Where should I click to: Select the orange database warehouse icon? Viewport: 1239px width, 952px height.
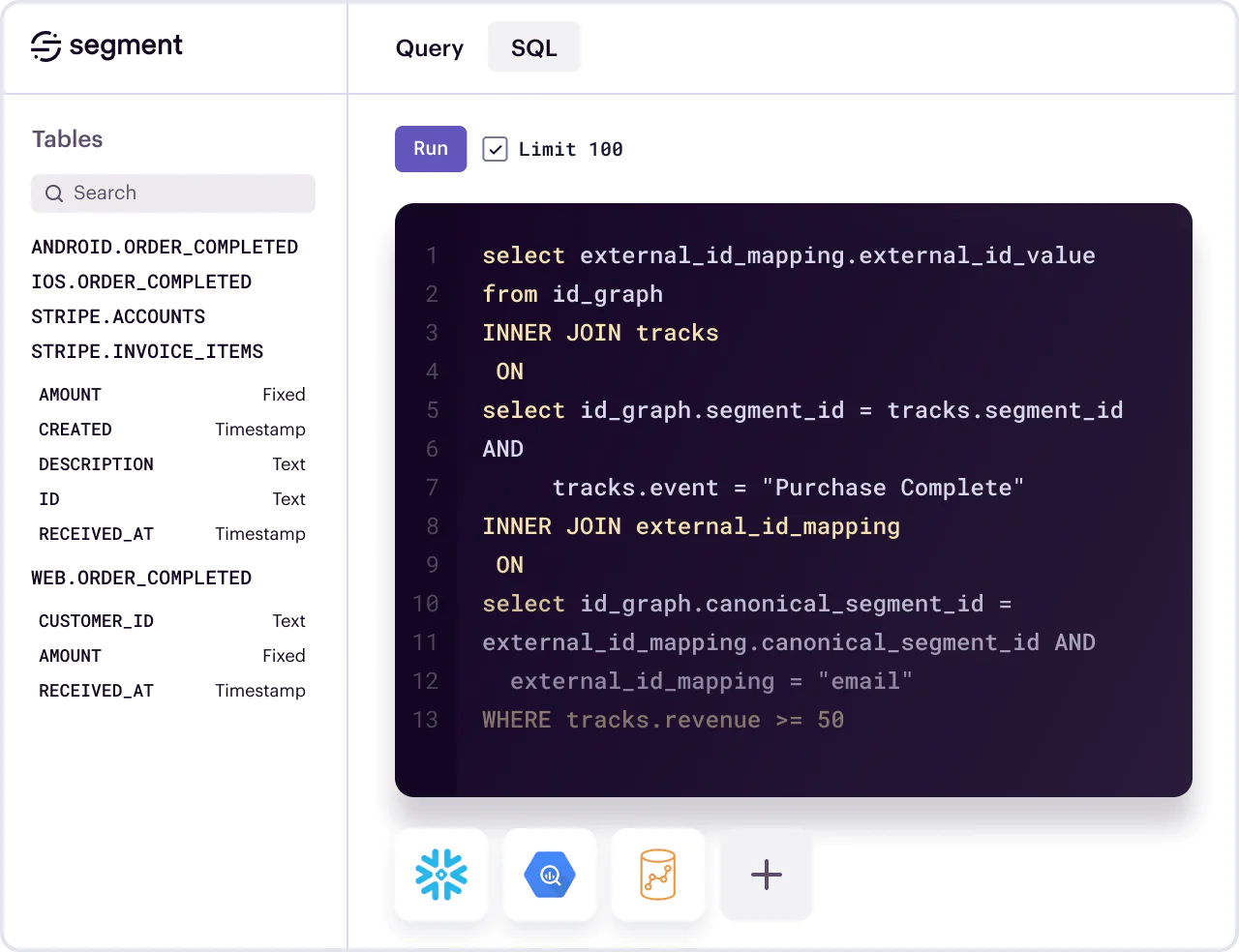[658, 875]
